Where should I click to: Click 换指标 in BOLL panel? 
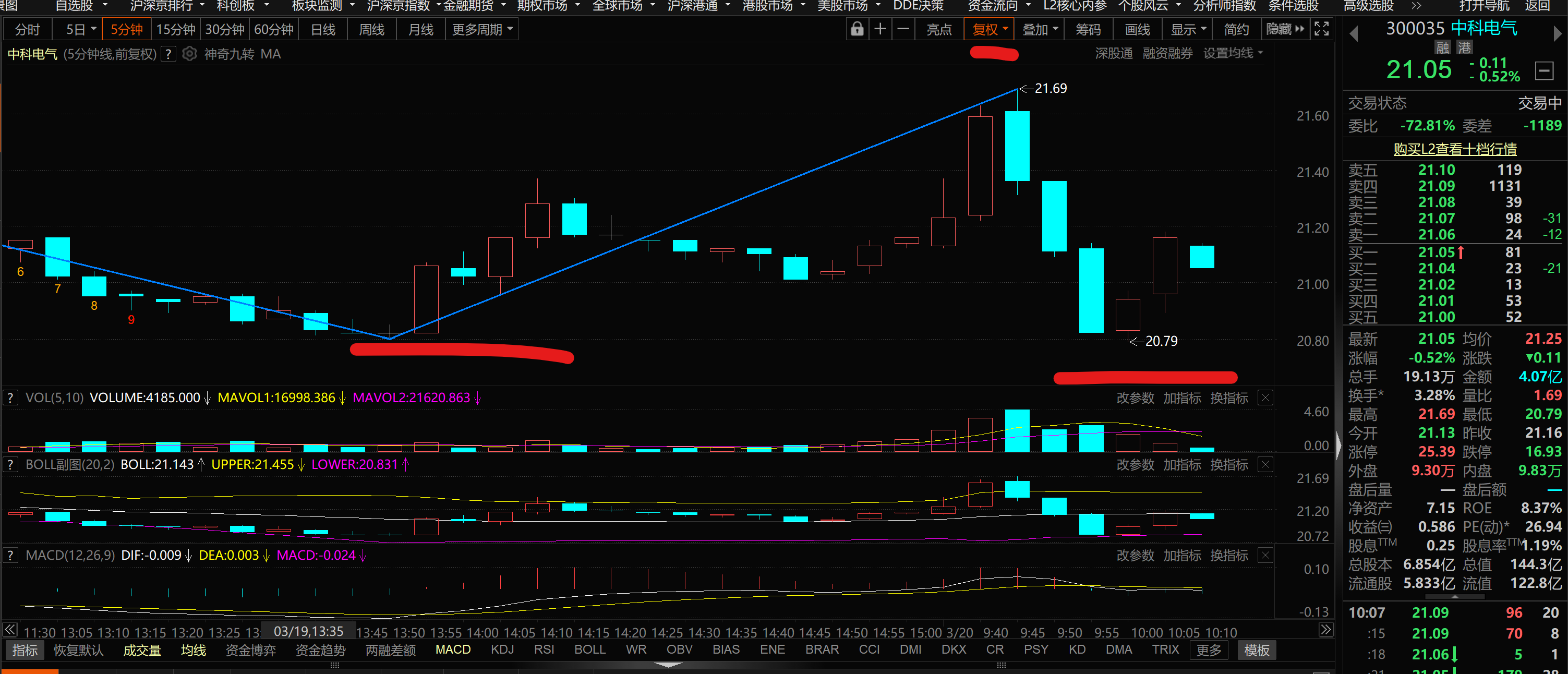[x=1229, y=465]
